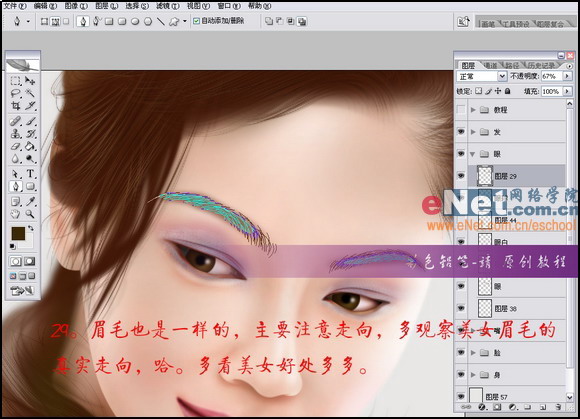The width and height of the screenshot is (580, 419).
Task: Hide the 发 layer group
Action: point(461,132)
